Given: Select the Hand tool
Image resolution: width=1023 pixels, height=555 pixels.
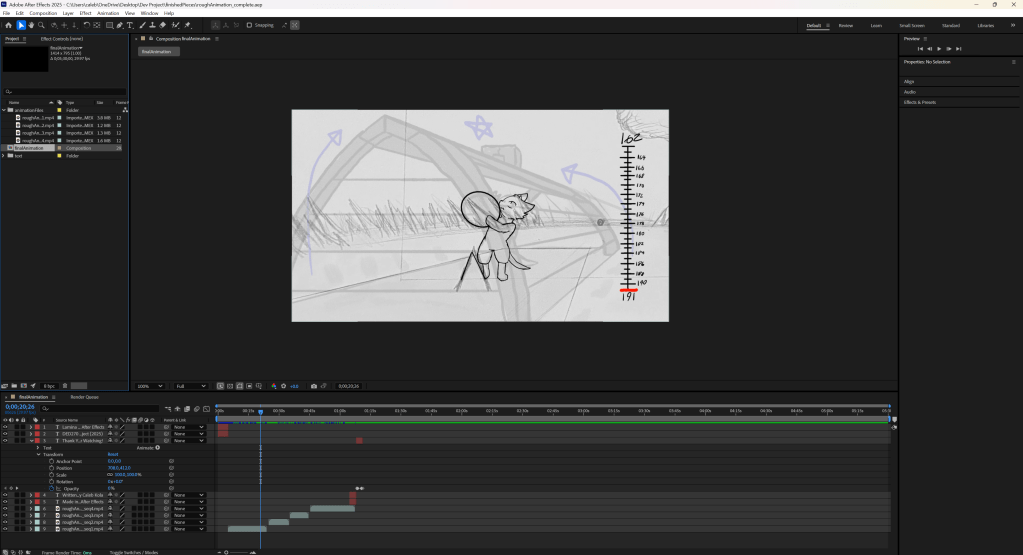Looking at the screenshot, I should click(31, 25).
